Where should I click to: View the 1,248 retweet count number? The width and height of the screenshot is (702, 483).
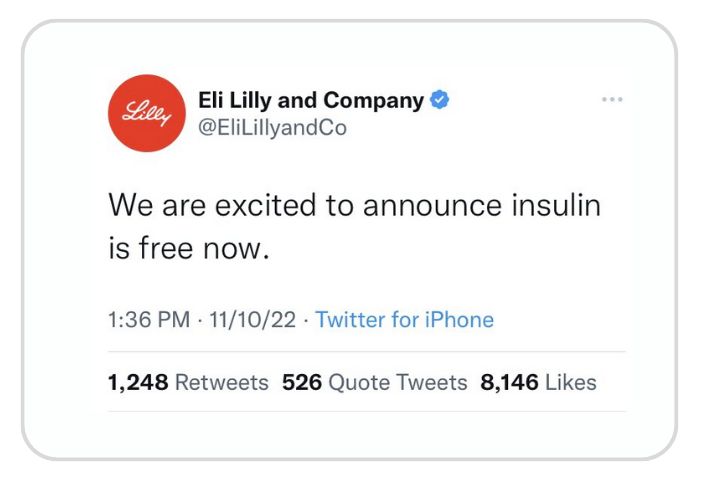coord(138,383)
